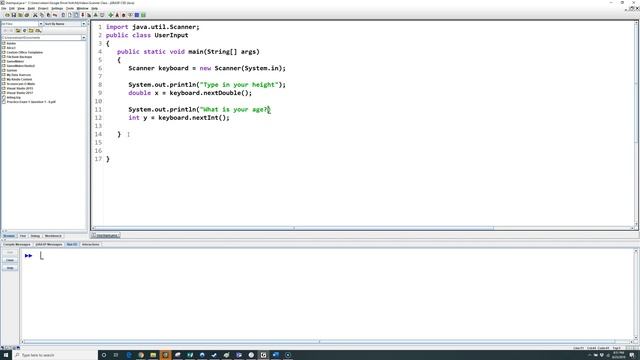Switch to the Find tab

(23, 236)
